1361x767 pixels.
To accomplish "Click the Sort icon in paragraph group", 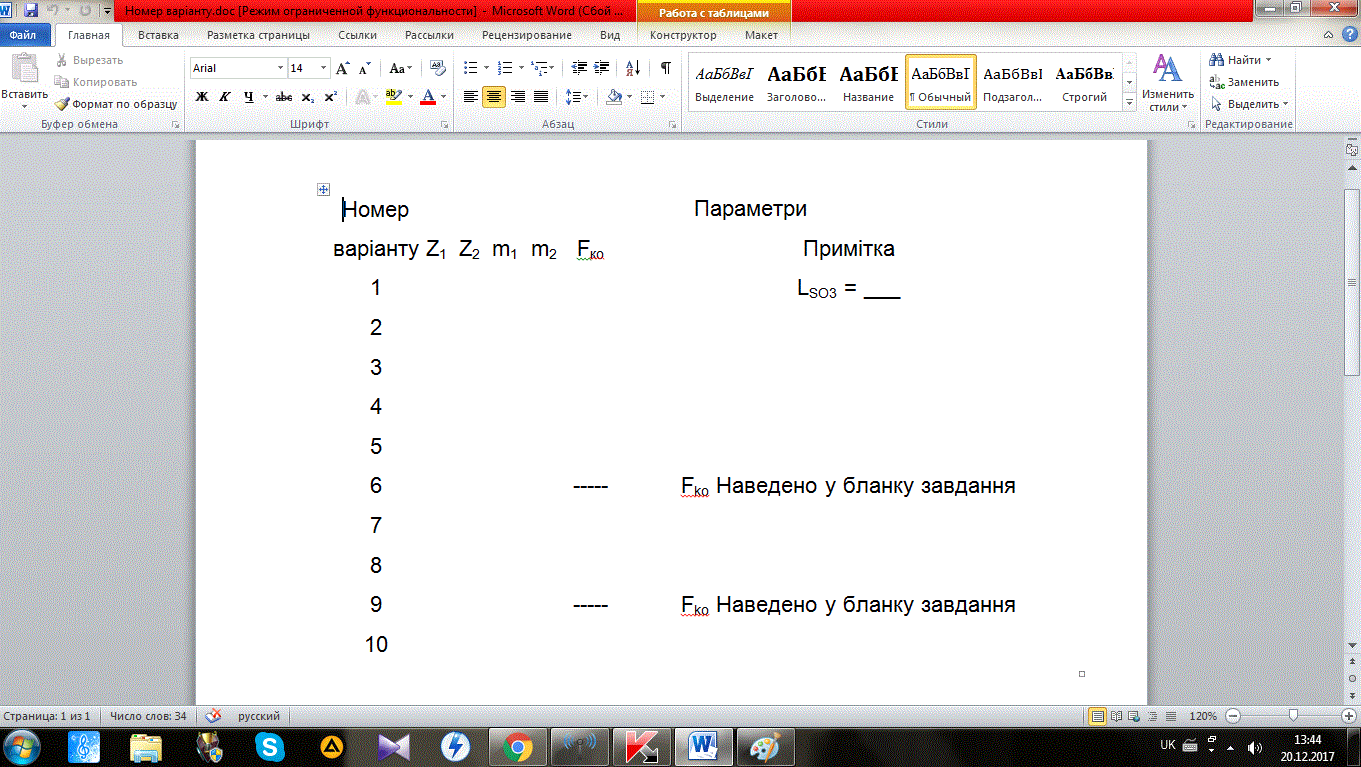I will [x=633, y=68].
